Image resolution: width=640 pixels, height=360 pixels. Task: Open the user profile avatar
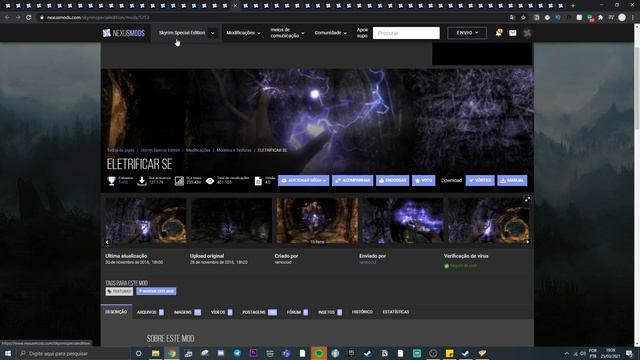[527, 33]
